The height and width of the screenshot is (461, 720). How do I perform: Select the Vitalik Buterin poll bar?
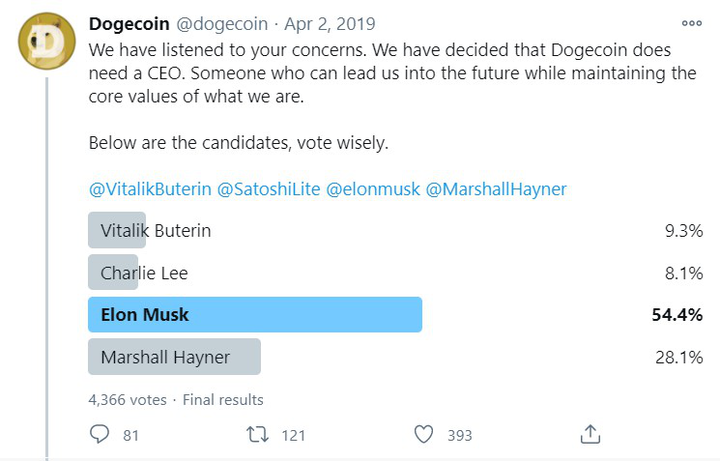pos(117,230)
